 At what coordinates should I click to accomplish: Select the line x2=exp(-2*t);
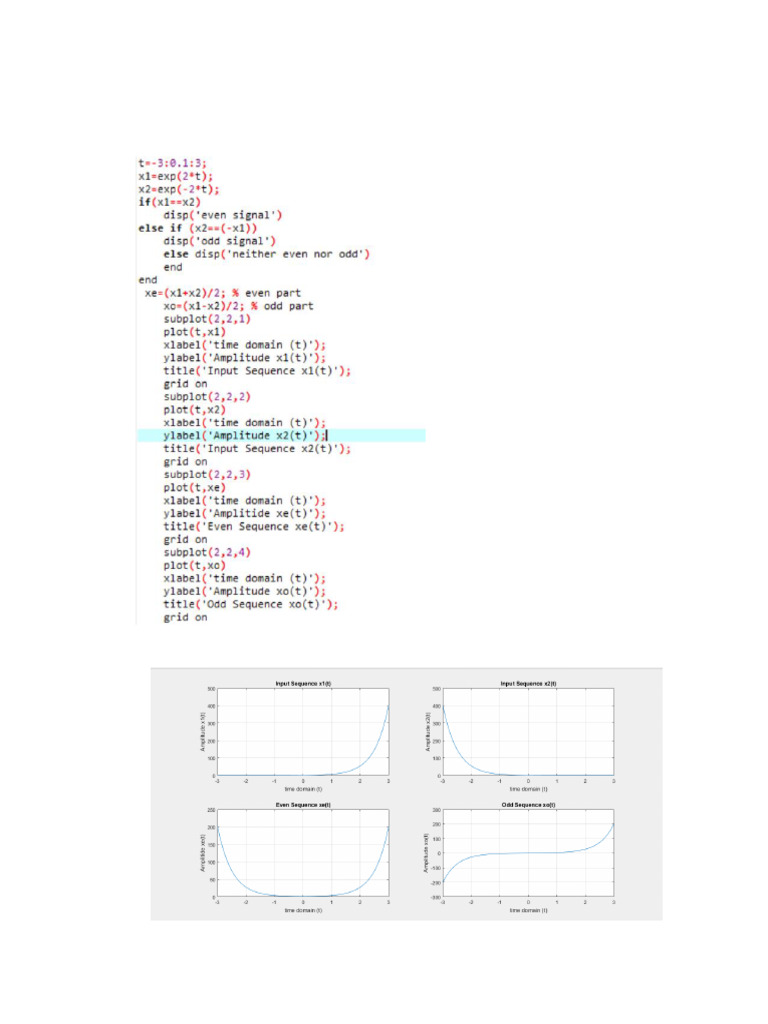(178, 189)
